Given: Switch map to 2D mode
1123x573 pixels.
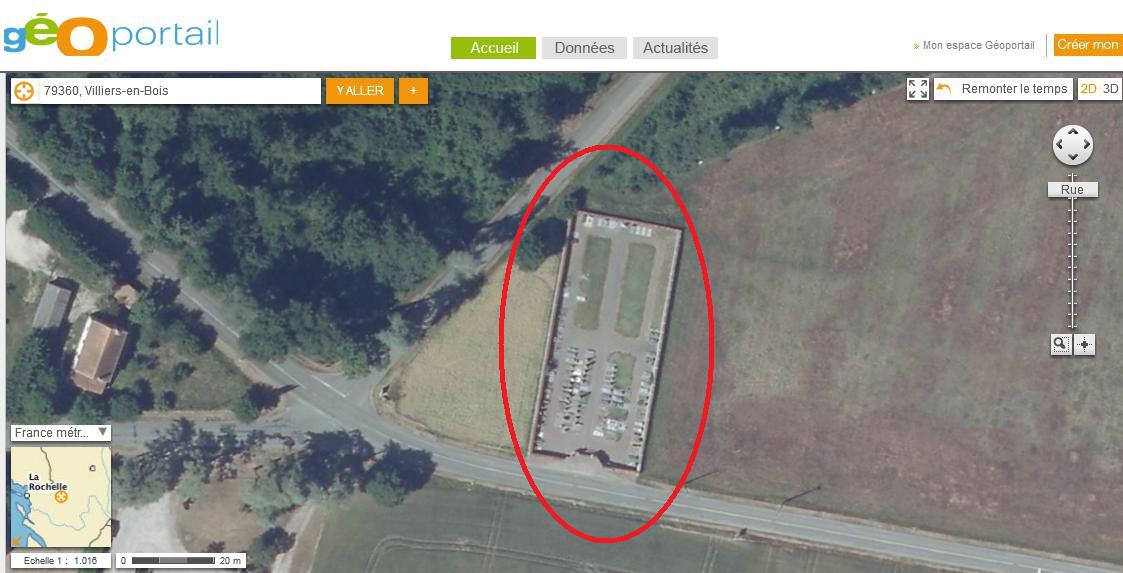Looking at the screenshot, I should click(1089, 89).
